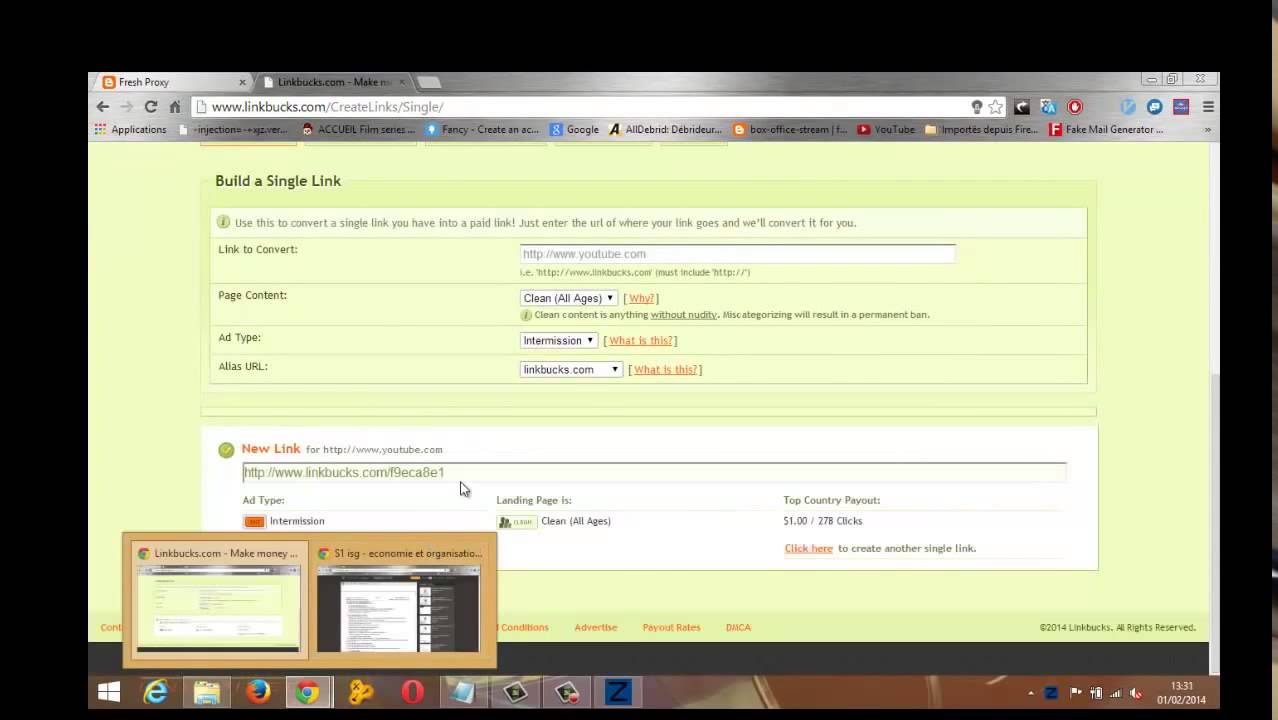Go back with the browser back arrow
The height and width of the screenshot is (720, 1278).
point(102,106)
